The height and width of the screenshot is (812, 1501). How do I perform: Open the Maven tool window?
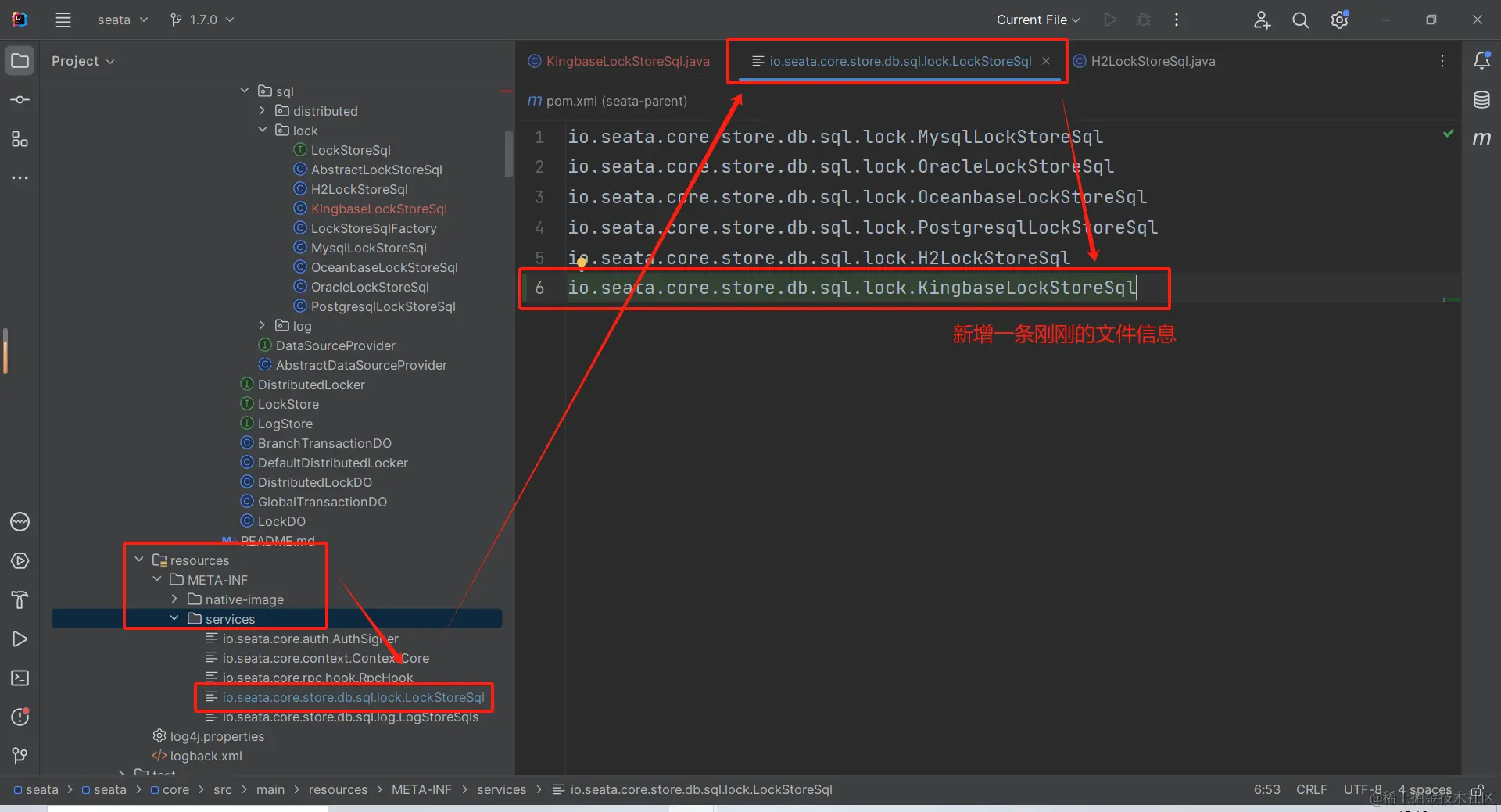click(x=1481, y=138)
